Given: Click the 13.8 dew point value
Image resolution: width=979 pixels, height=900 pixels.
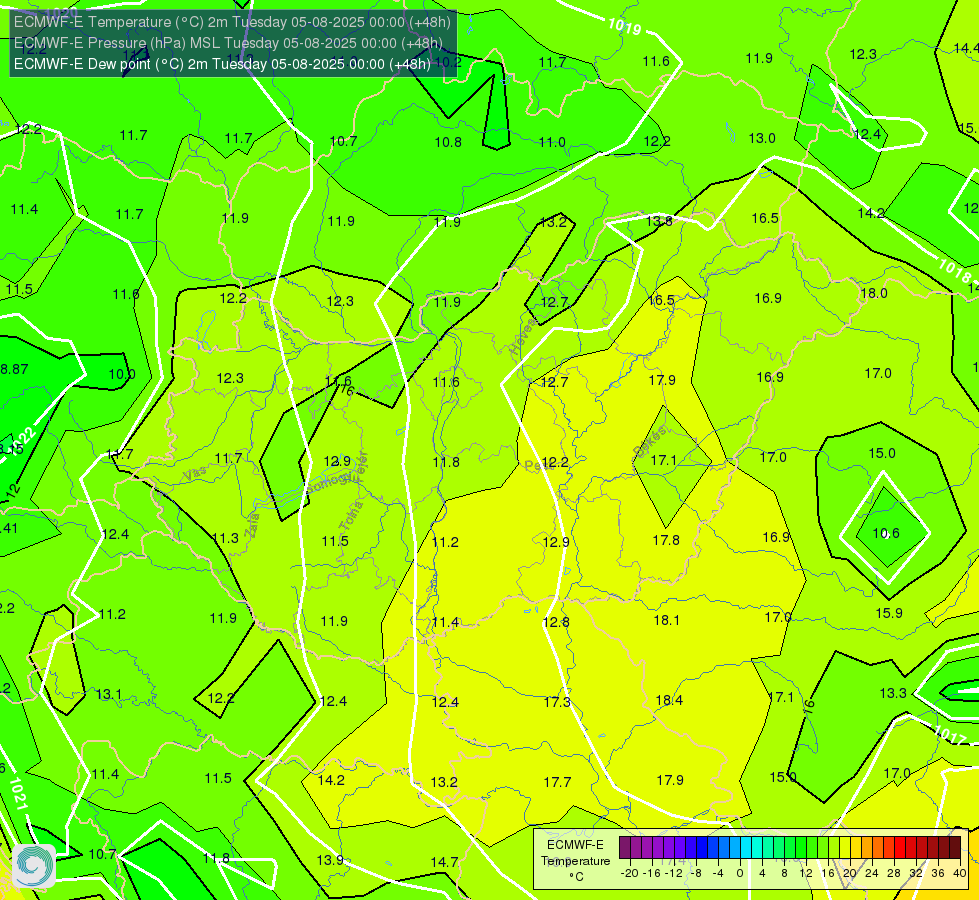Looking at the screenshot, I should 659,220.
